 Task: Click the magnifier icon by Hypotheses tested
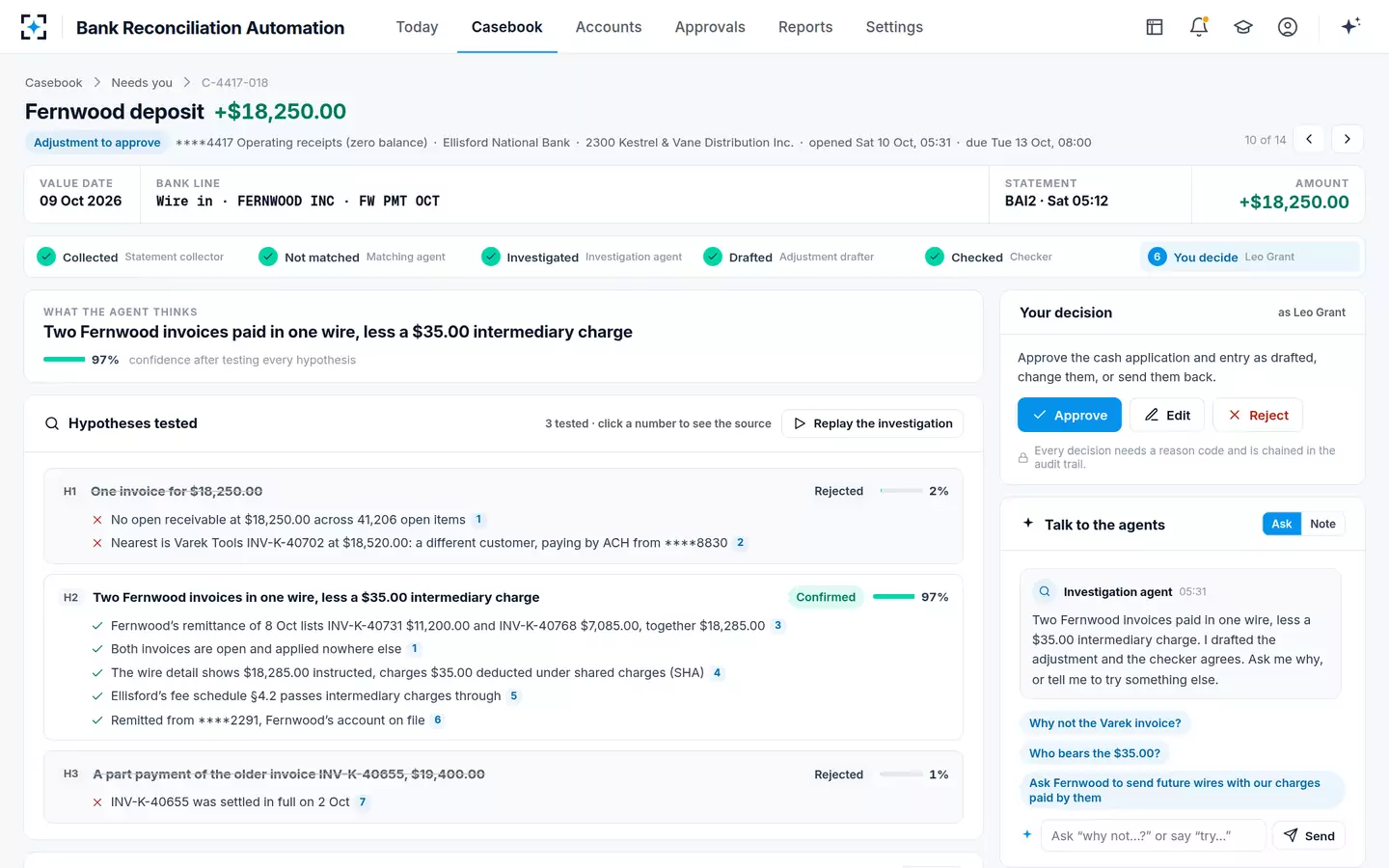52,423
